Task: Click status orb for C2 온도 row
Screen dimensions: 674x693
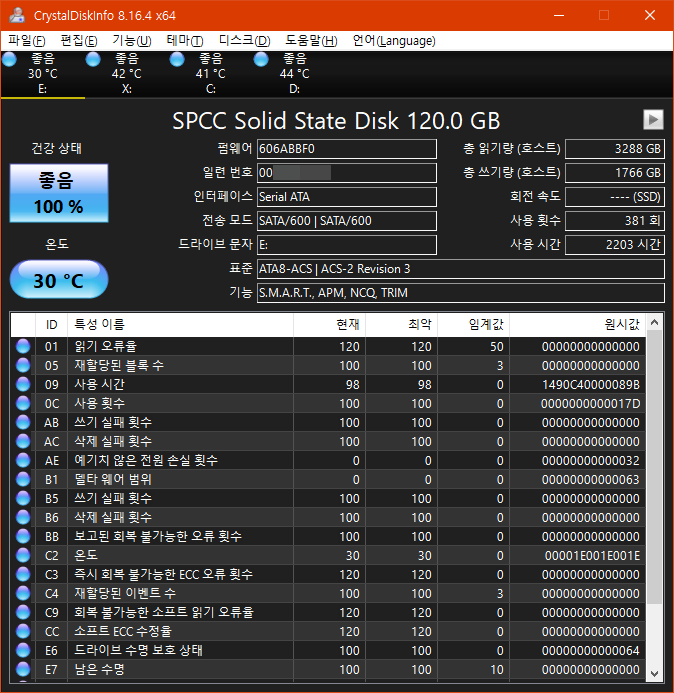Action: click(x=23, y=555)
